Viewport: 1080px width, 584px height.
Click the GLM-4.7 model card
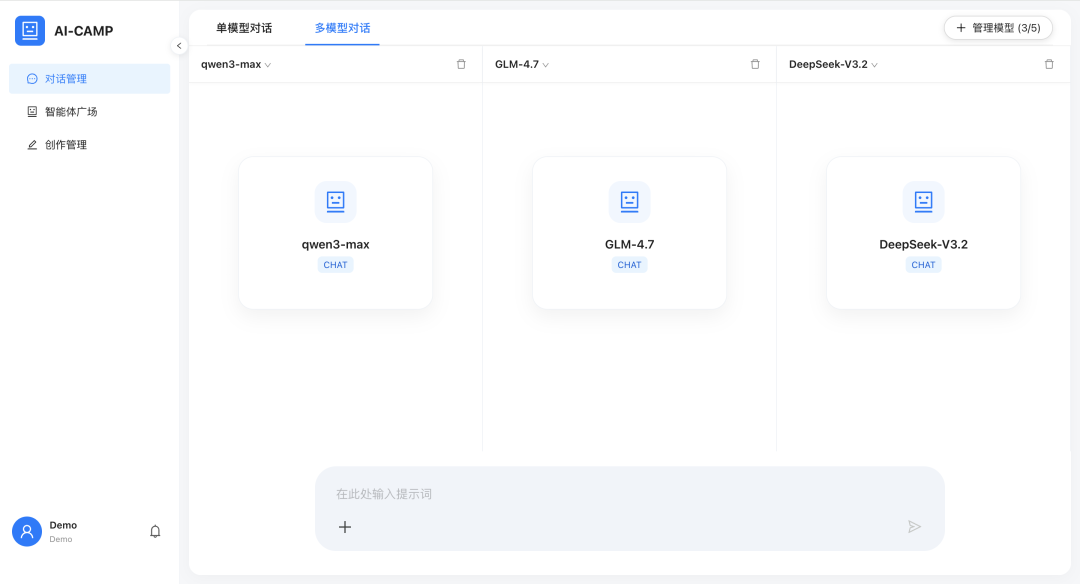[x=629, y=233]
